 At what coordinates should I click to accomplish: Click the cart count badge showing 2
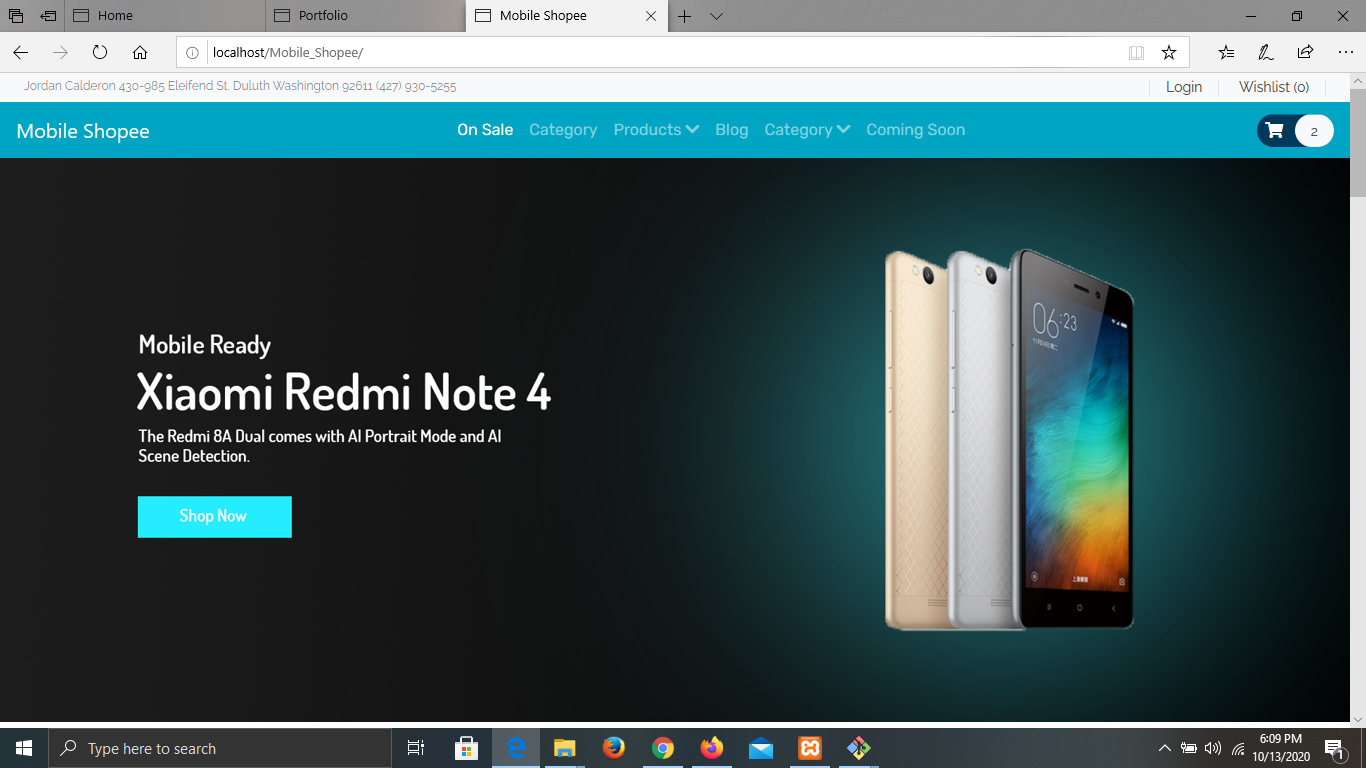[x=1314, y=131]
